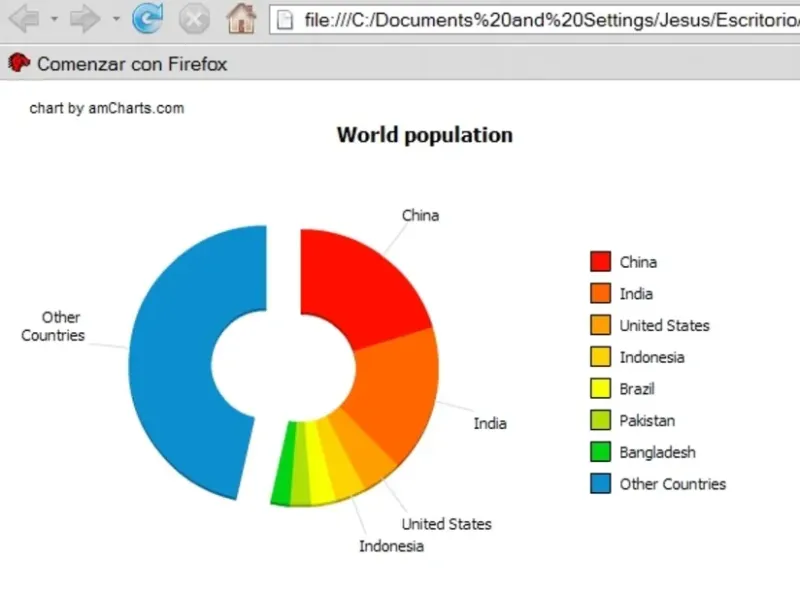Click the yellow Brazil legend swatch

(601, 388)
